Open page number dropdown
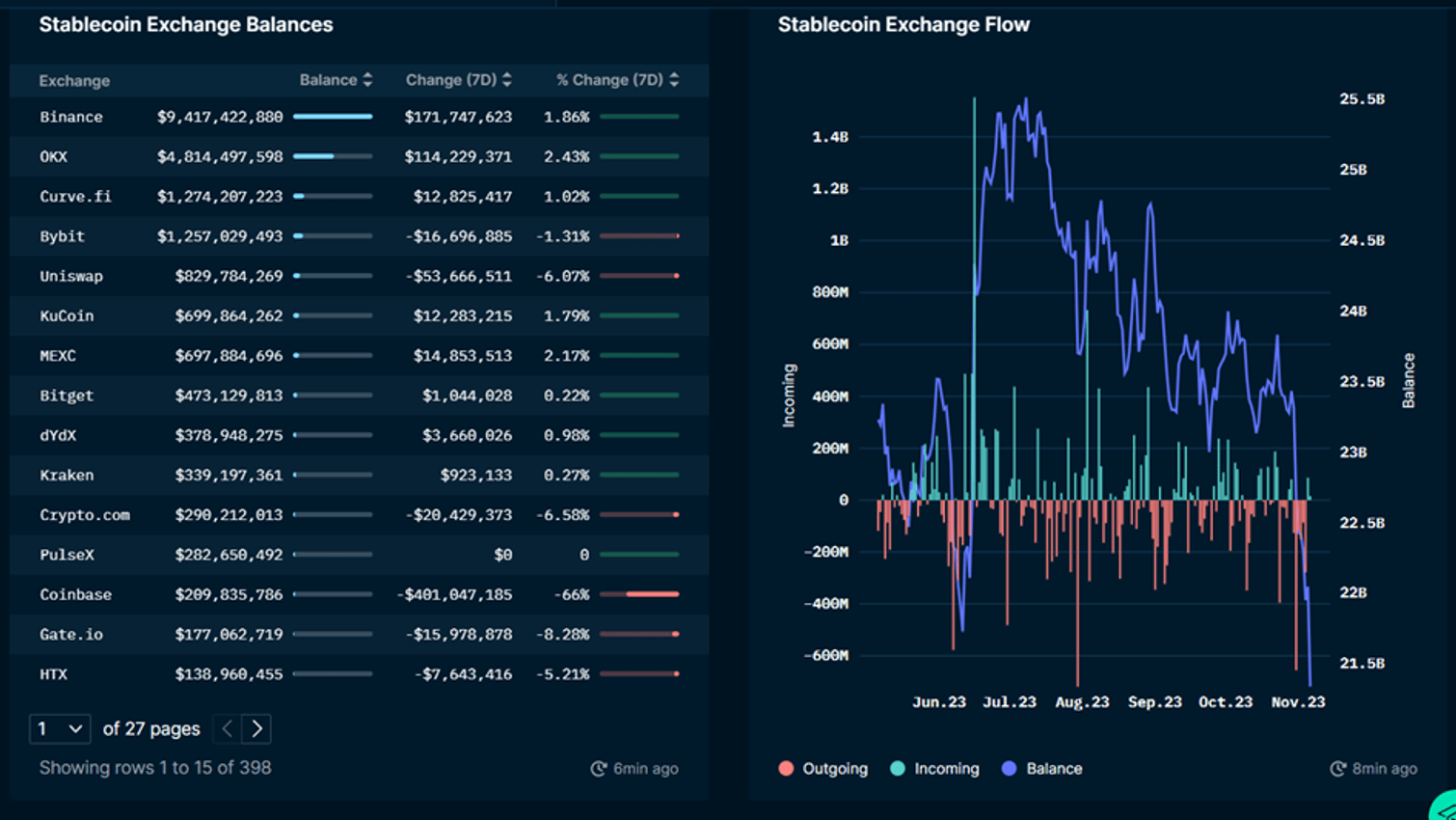The image size is (1456, 820). pos(60,728)
